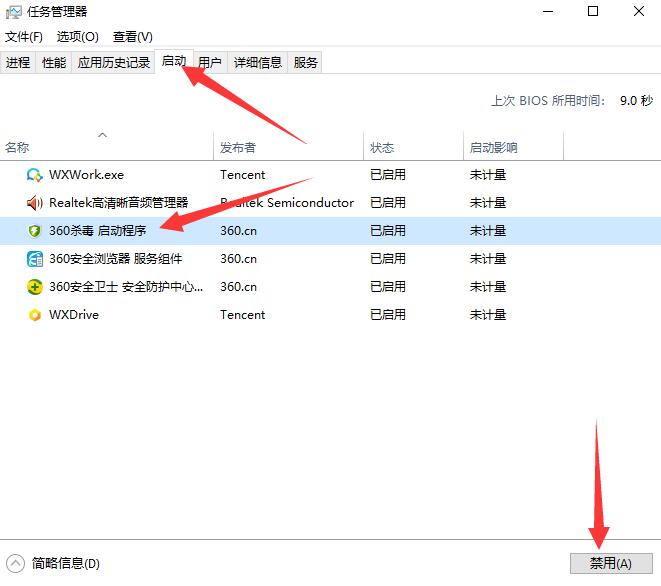Switch to the 应用历史记录 tab

click(x=113, y=63)
